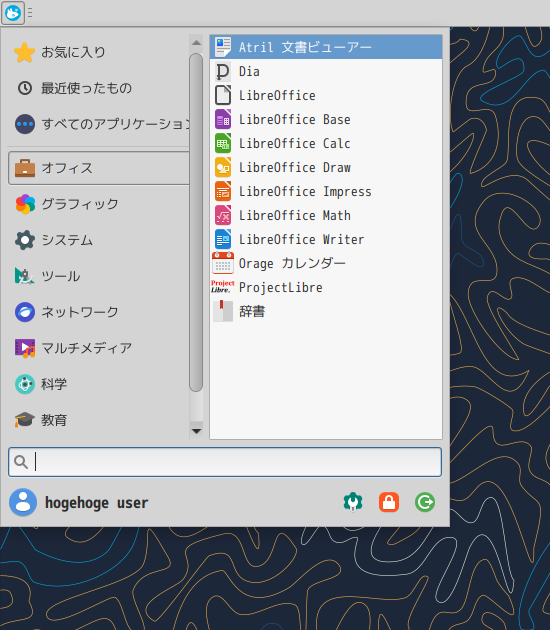Select the グラフィック category

(98, 204)
